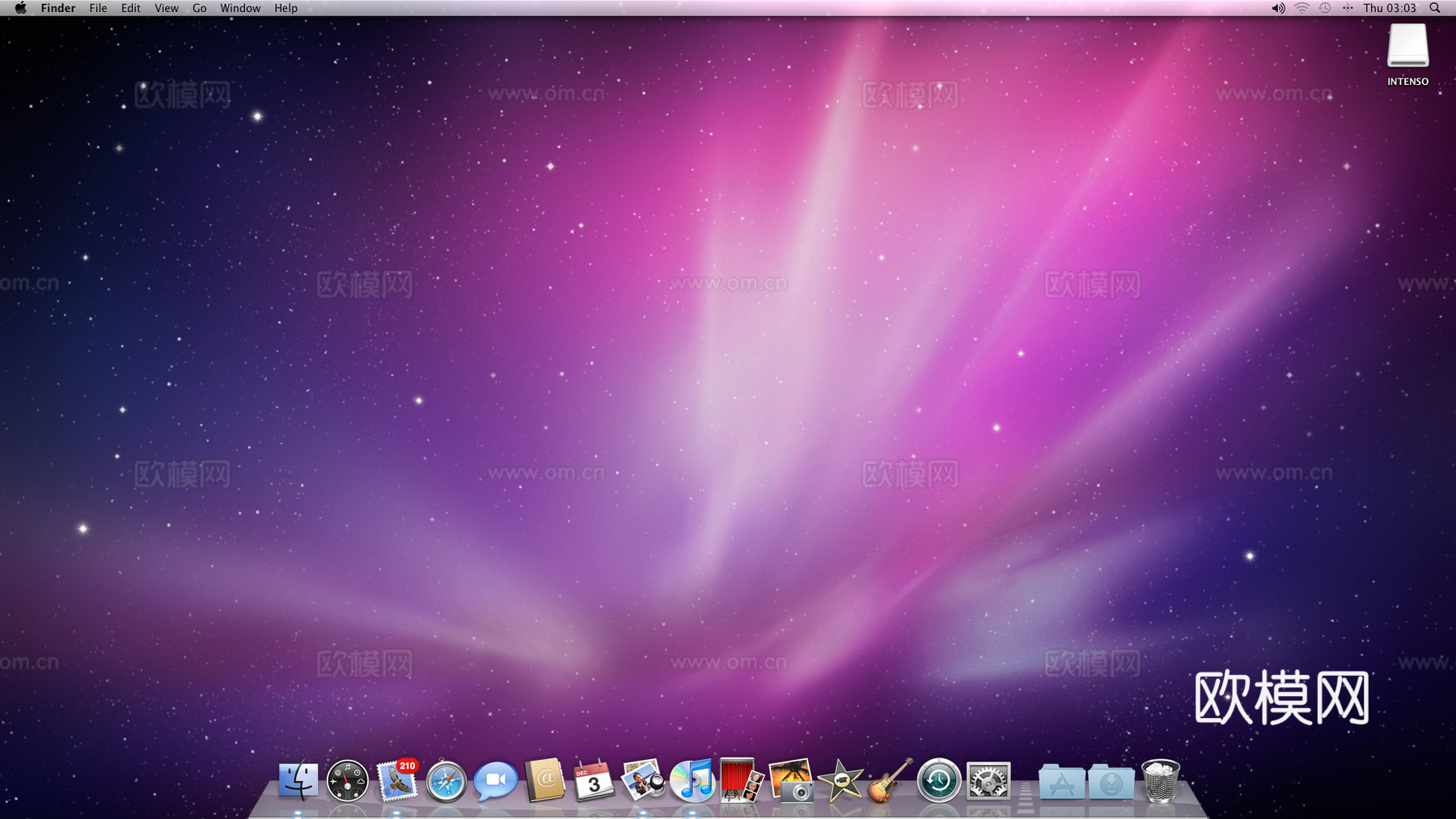Image resolution: width=1456 pixels, height=819 pixels.
Task: Open System Preferences gear icon
Action: [x=988, y=781]
